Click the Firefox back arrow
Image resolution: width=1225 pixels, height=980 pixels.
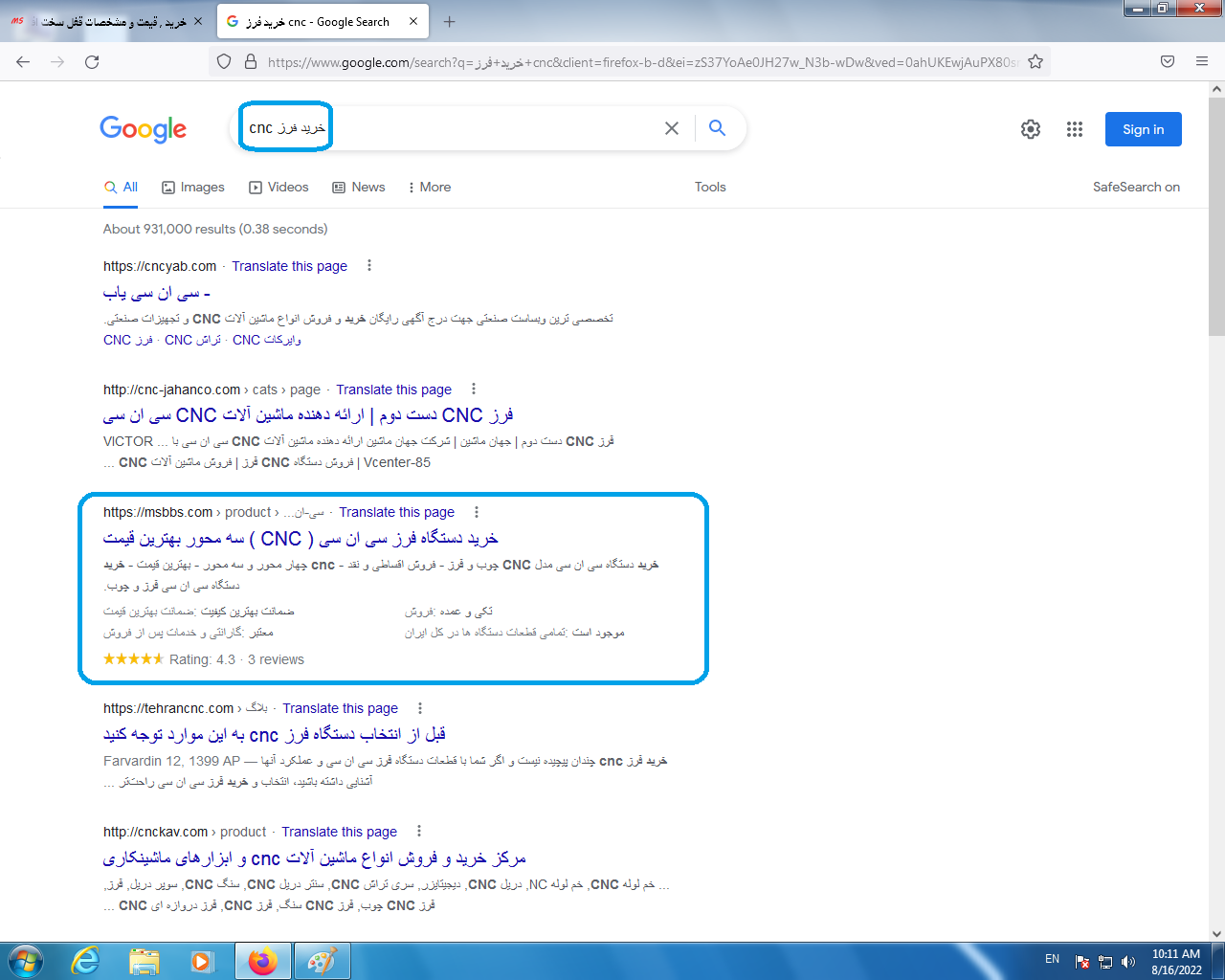(23, 61)
